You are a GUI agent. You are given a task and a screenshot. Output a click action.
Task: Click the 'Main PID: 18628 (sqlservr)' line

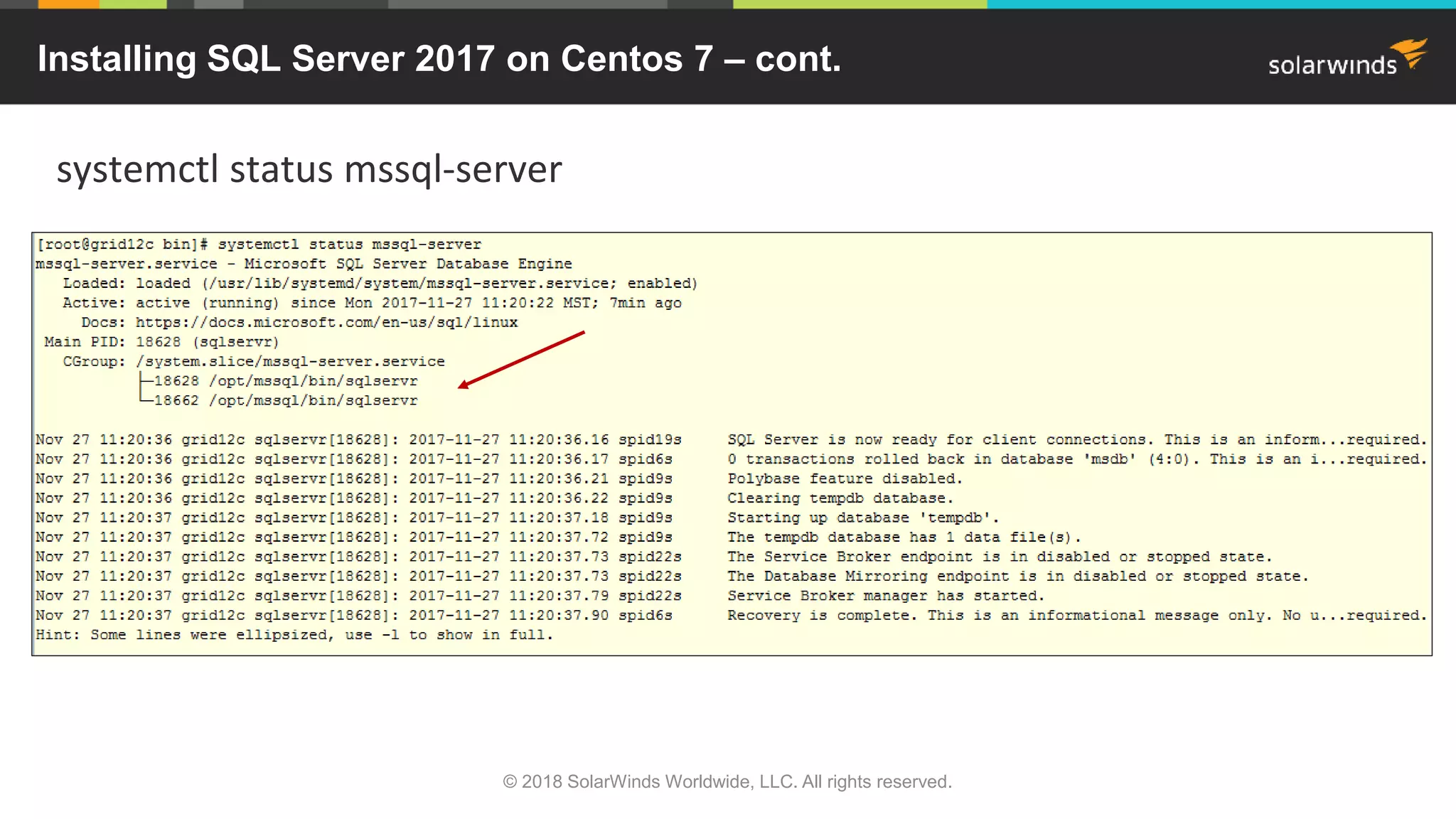point(161,342)
